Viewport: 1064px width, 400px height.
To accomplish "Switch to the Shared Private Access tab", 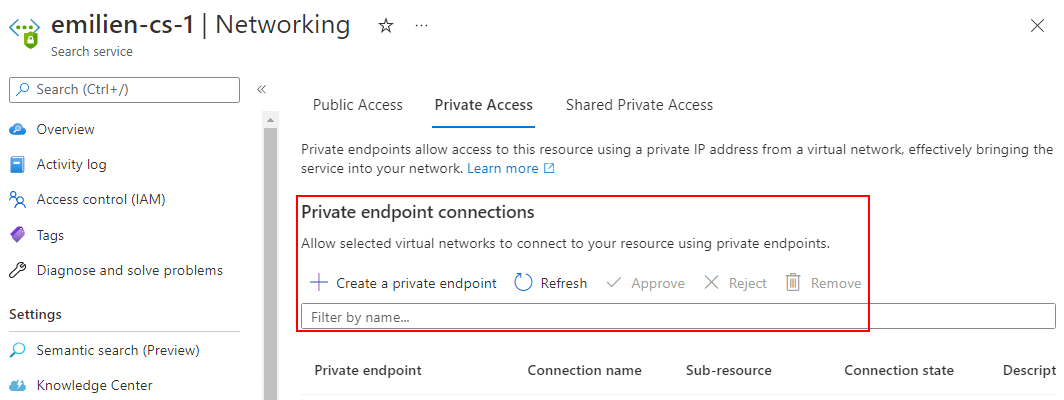I will pyautogui.click(x=639, y=105).
